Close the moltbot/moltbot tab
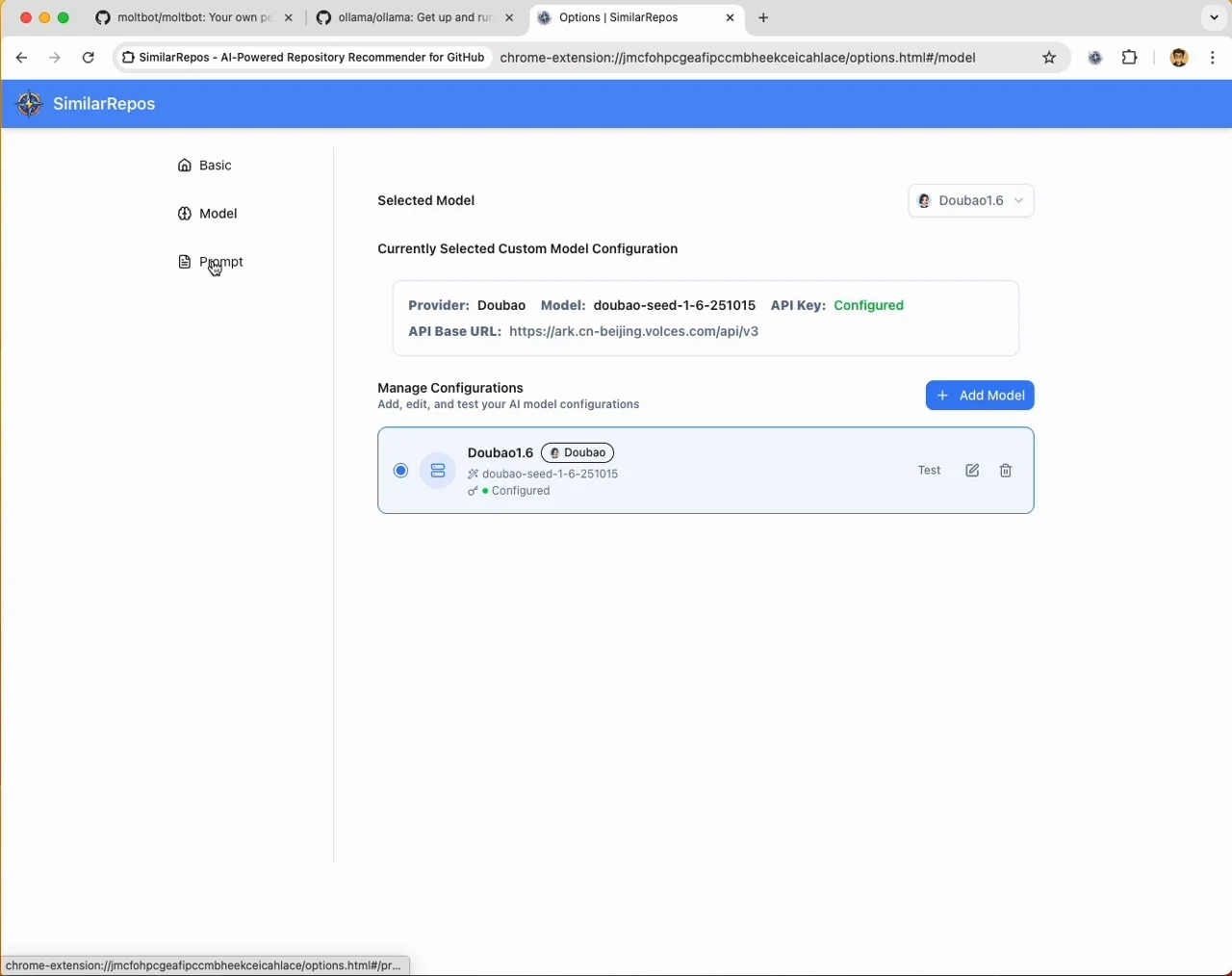The width and height of the screenshot is (1232, 976). pyautogui.click(x=289, y=17)
